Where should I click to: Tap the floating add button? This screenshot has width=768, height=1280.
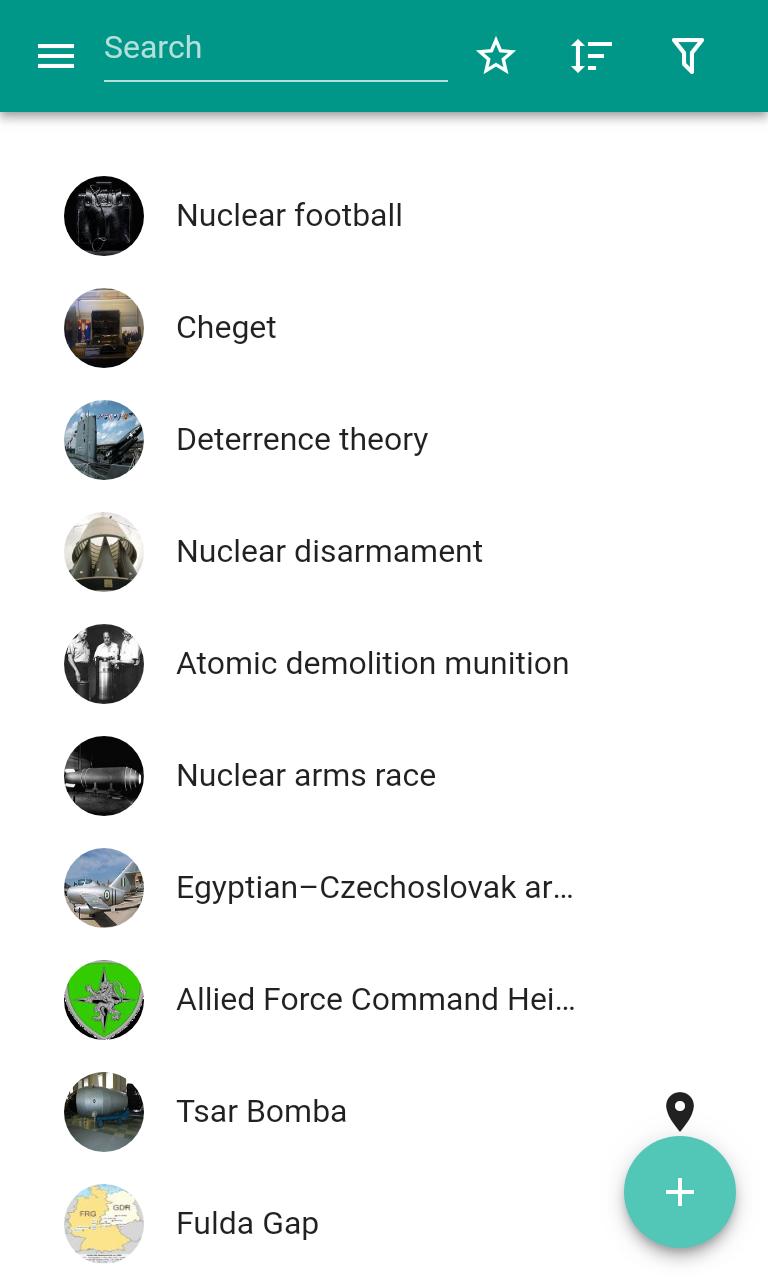(x=680, y=1192)
